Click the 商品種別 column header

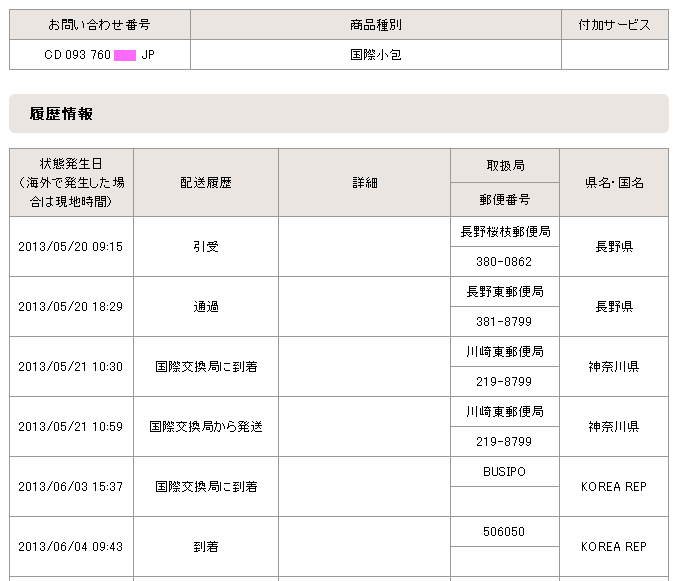coord(376,25)
